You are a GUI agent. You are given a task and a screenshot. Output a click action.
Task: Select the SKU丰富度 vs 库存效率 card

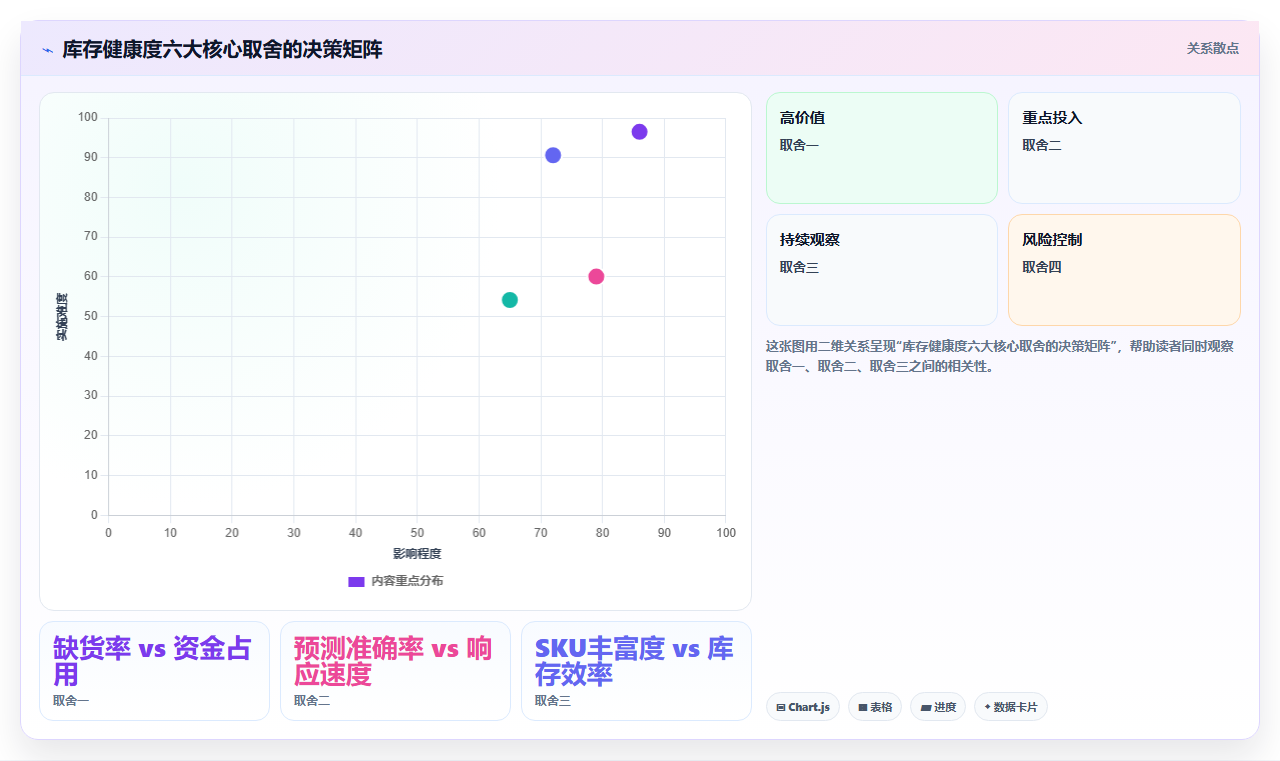(x=636, y=671)
